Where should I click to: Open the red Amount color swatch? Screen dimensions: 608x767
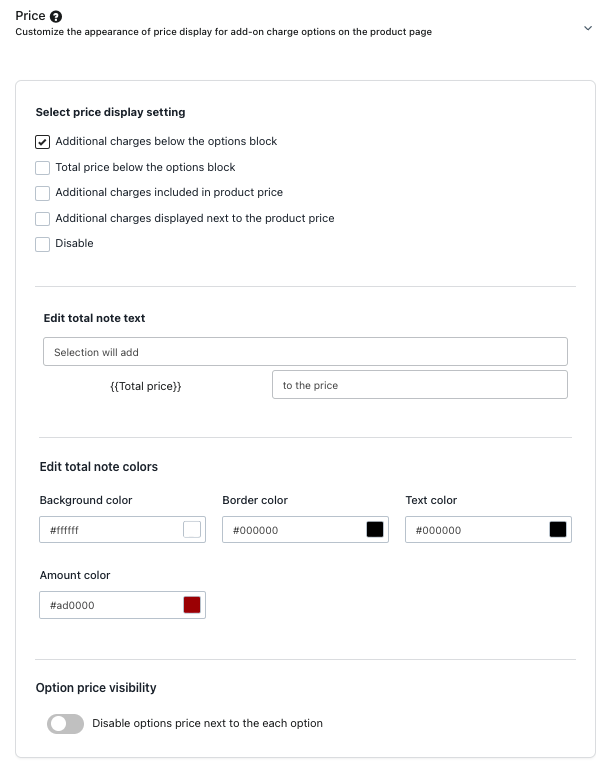[x=192, y=605]
